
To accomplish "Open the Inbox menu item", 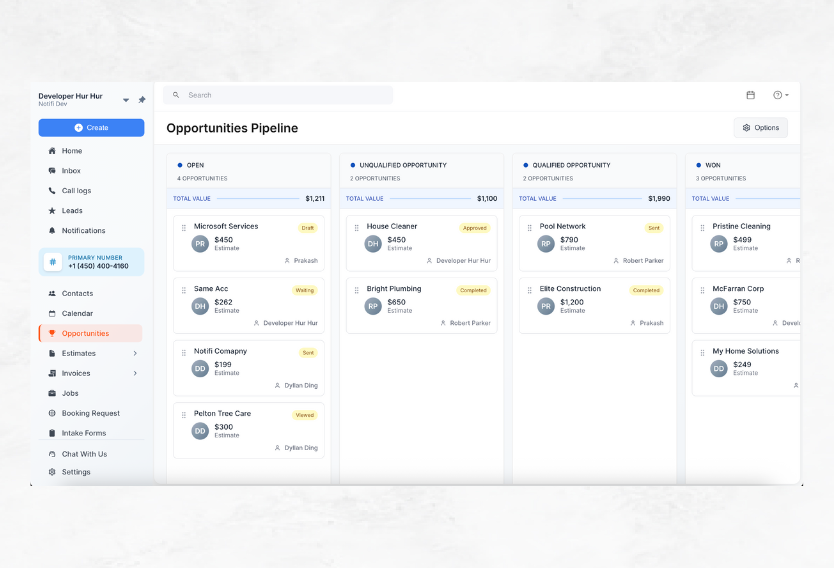I will pos(71,171).
